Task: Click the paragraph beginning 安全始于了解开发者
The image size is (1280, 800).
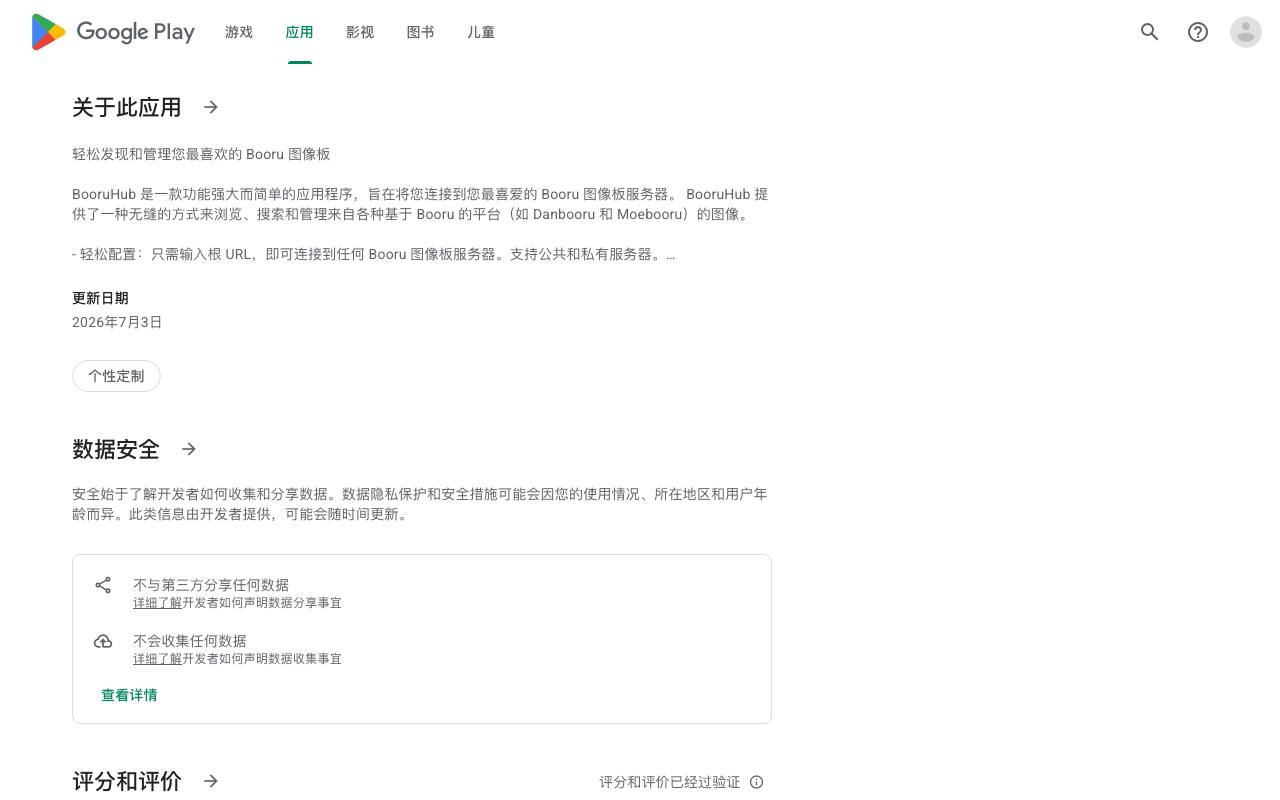Action: 420,504
